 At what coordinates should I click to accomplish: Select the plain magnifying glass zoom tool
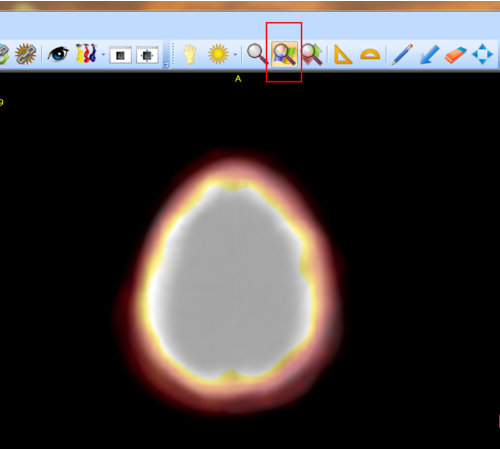(257, 54)
